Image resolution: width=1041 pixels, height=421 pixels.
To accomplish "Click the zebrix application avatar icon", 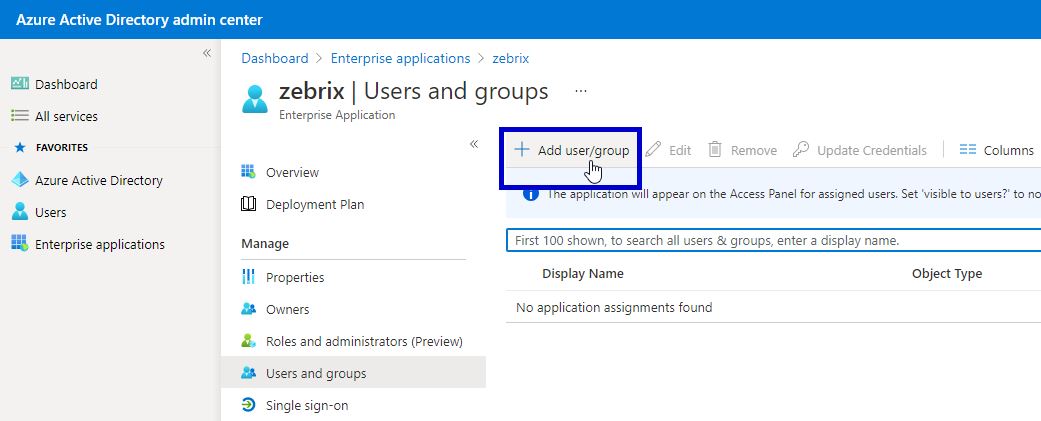I will [254, 99].
